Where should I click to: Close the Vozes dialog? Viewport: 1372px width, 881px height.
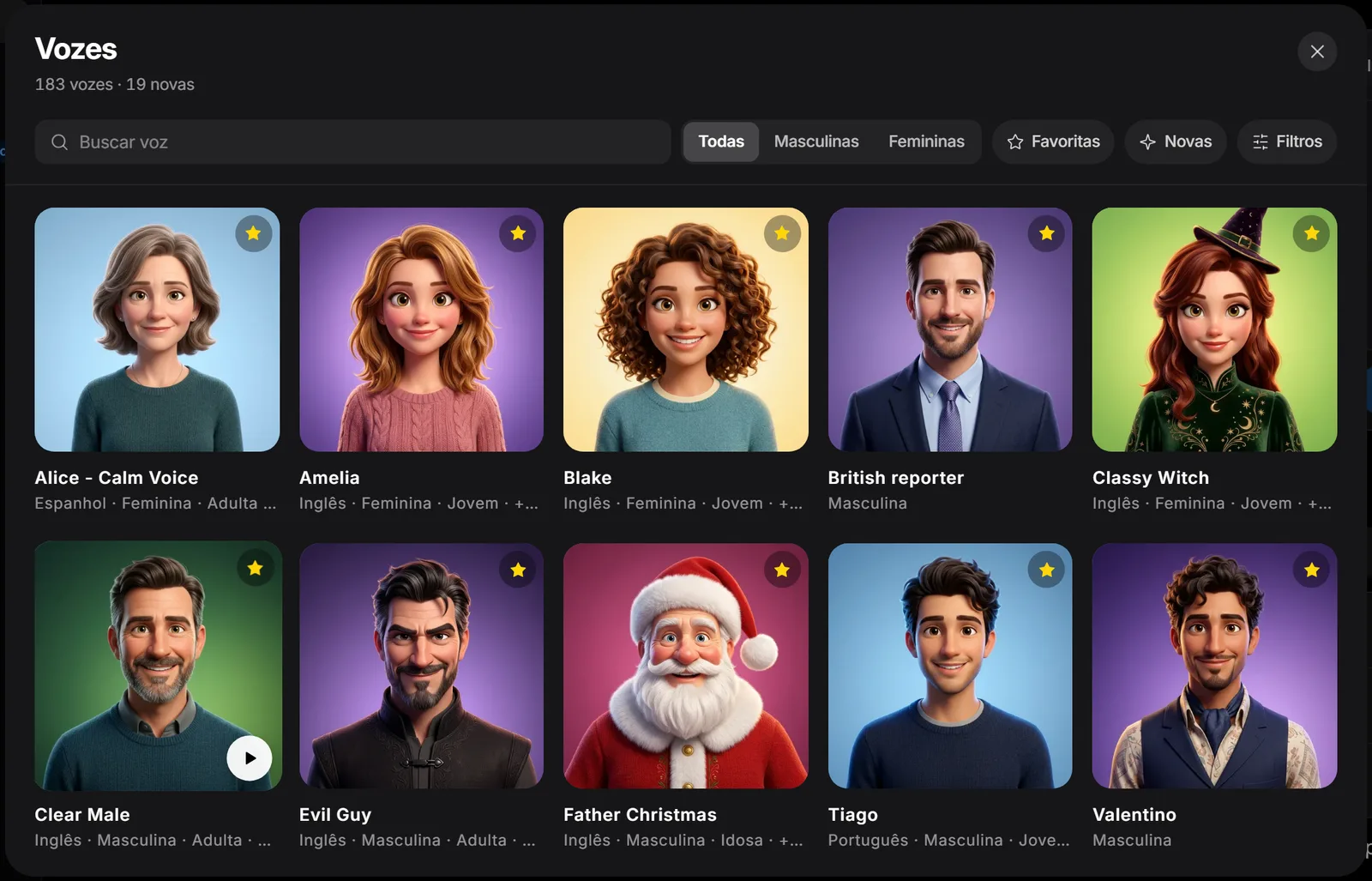pyautogui.click(x=1317, y=51)
